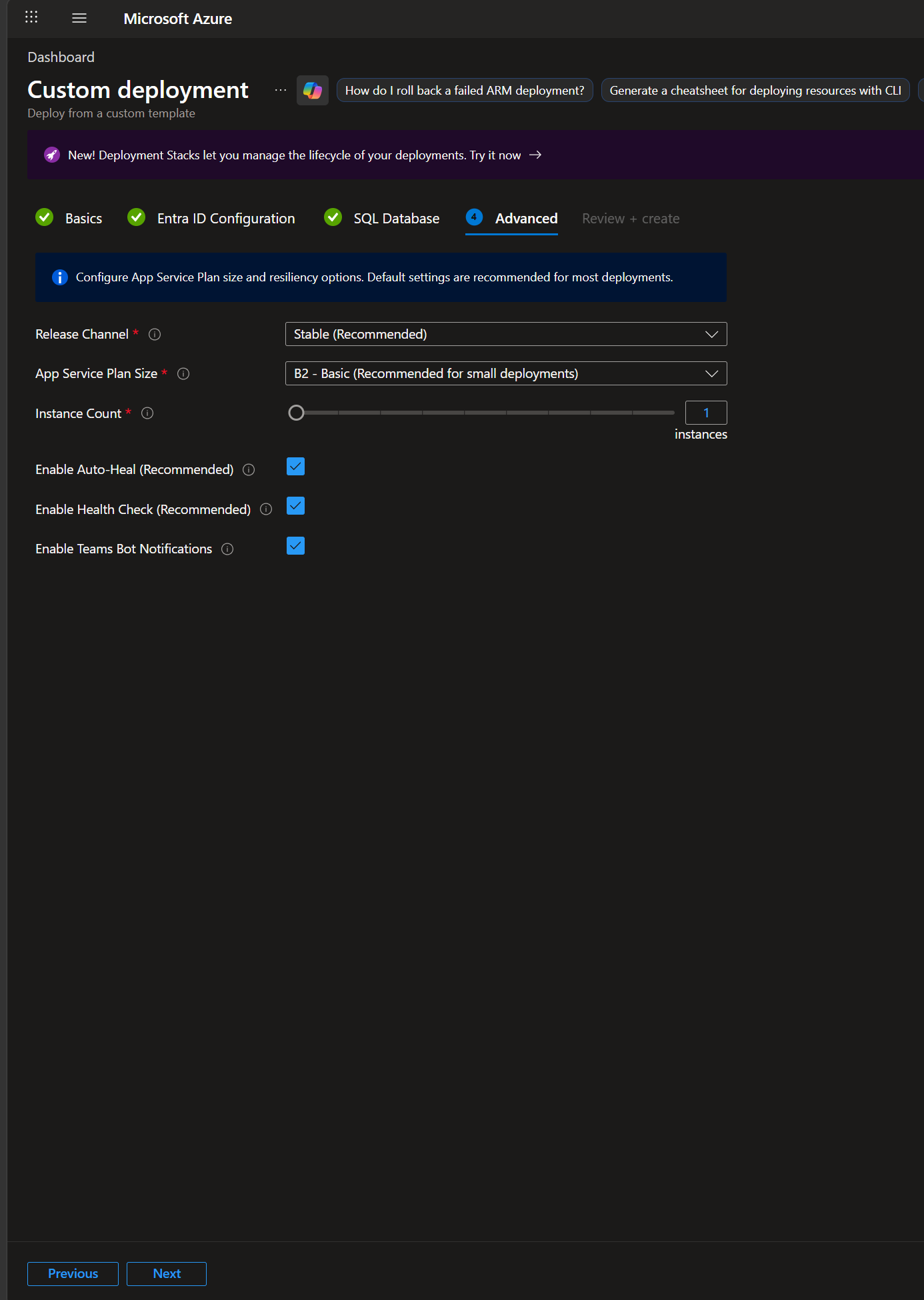
Task: Click 'Generate a cheatsheet for deploying resources with CLI'
Action: (x=755, y=91)
